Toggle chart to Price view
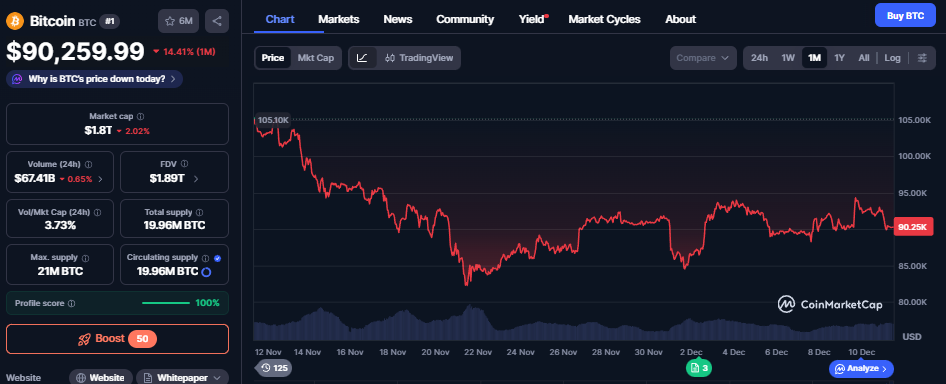946x384 pixels. point(273,58)
